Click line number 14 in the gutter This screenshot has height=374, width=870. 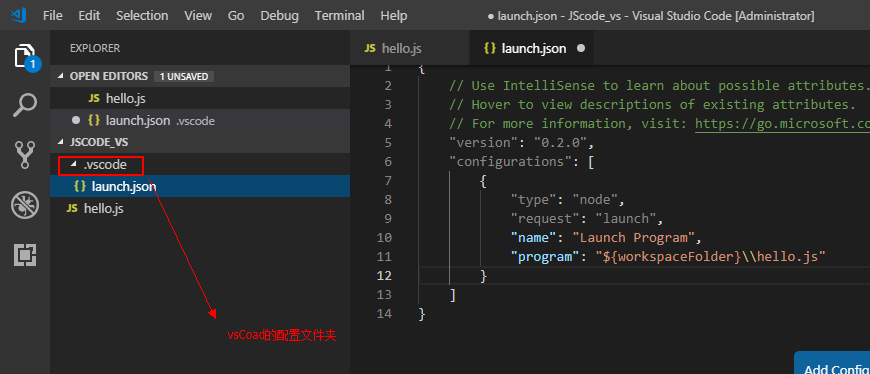384,314
